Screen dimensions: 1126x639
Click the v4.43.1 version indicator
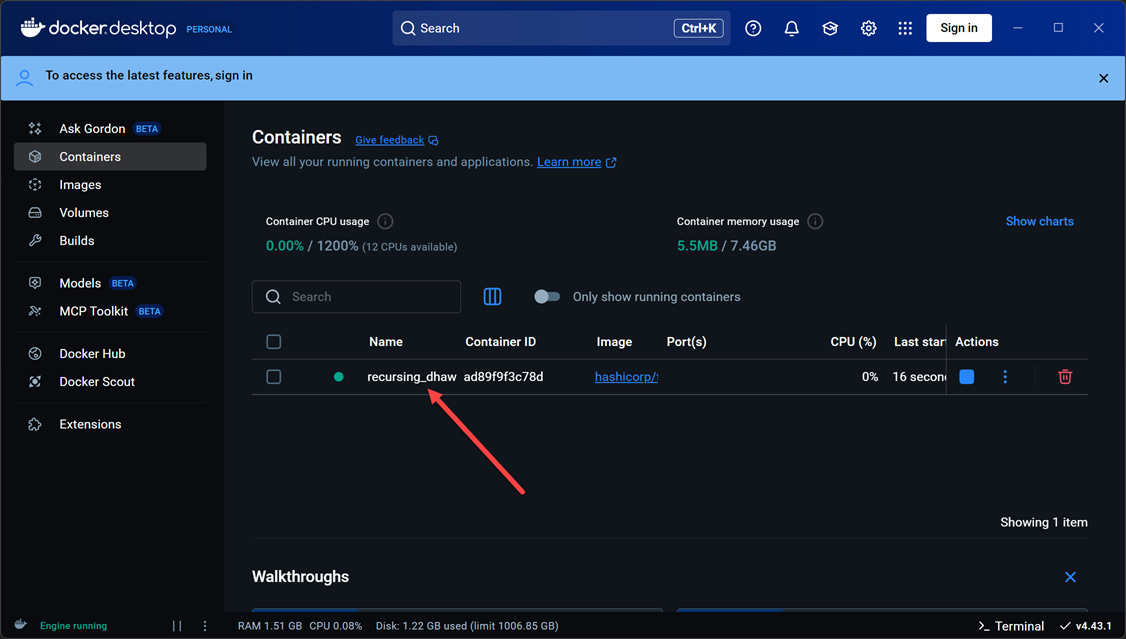[x=1086, y=626]
